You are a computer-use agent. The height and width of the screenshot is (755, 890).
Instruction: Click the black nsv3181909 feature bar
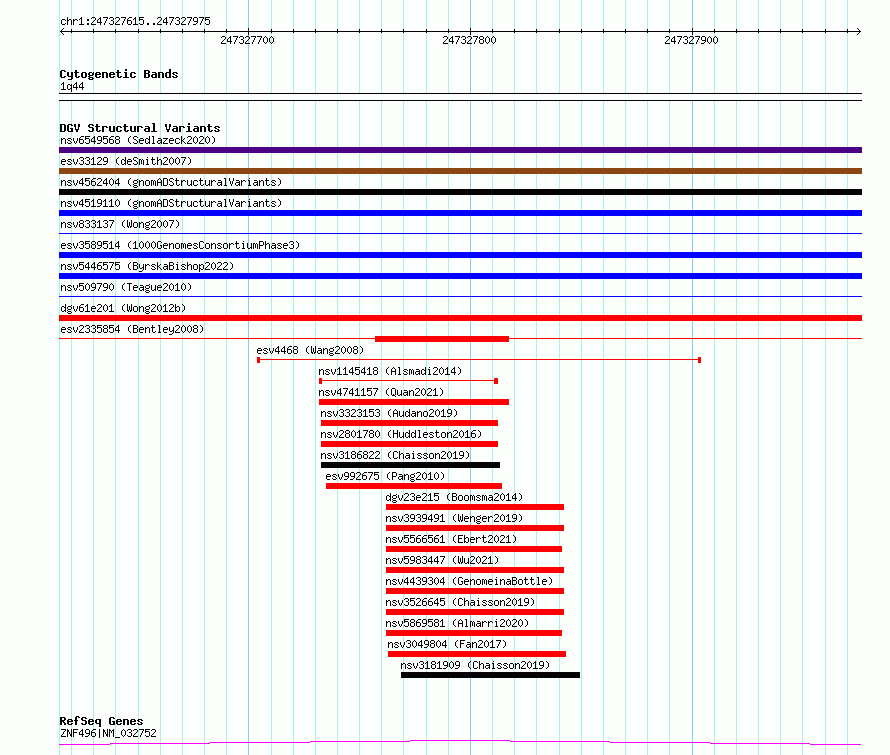(490, 675)
